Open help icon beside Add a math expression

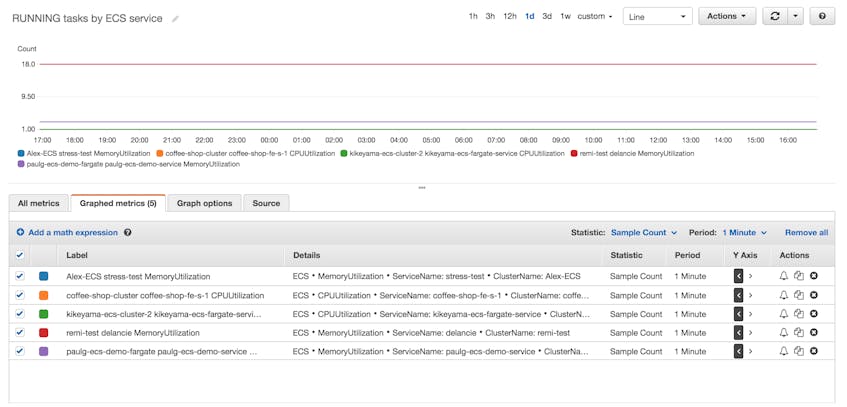pyautogui.click(x=127, y=232)
